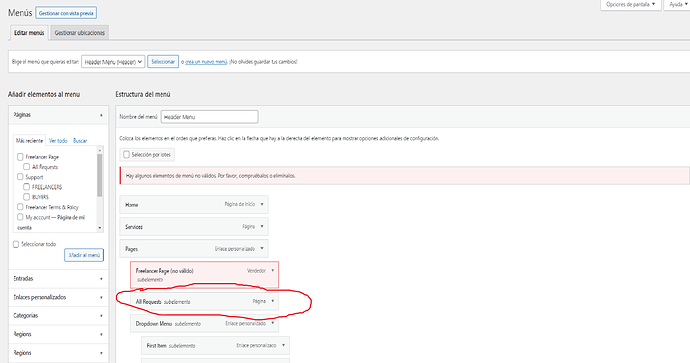690x363 pixels.
Task: Select the Más reciente pages tab
Action: click(x=29, y=141)
